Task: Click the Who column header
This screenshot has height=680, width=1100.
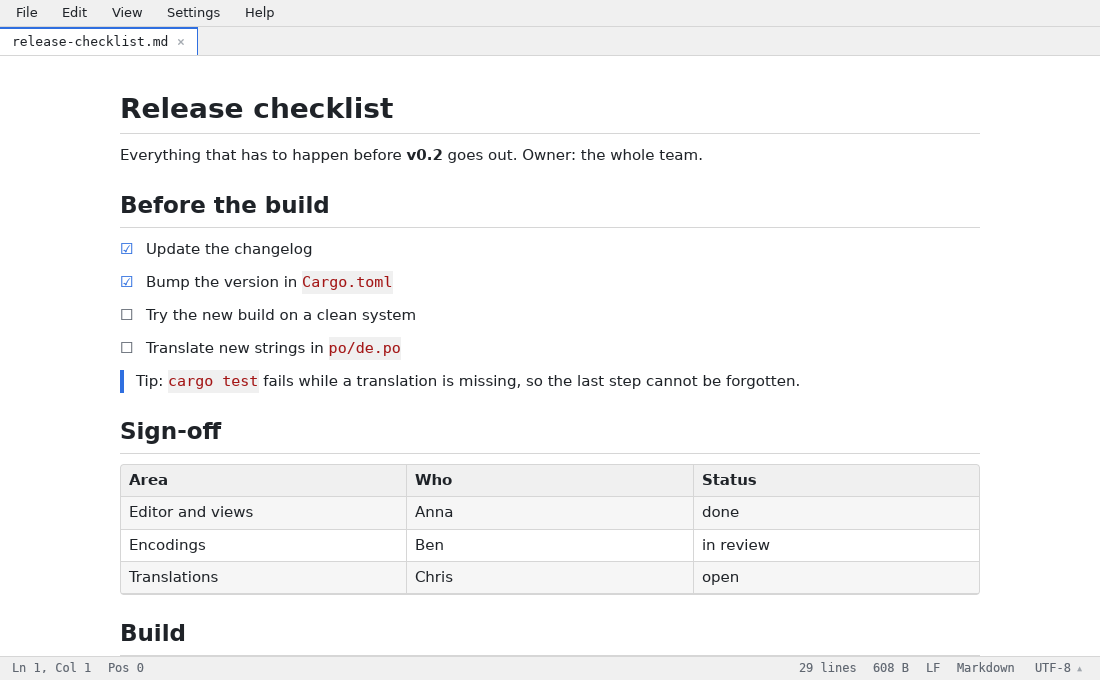Action: pos(550,480)
